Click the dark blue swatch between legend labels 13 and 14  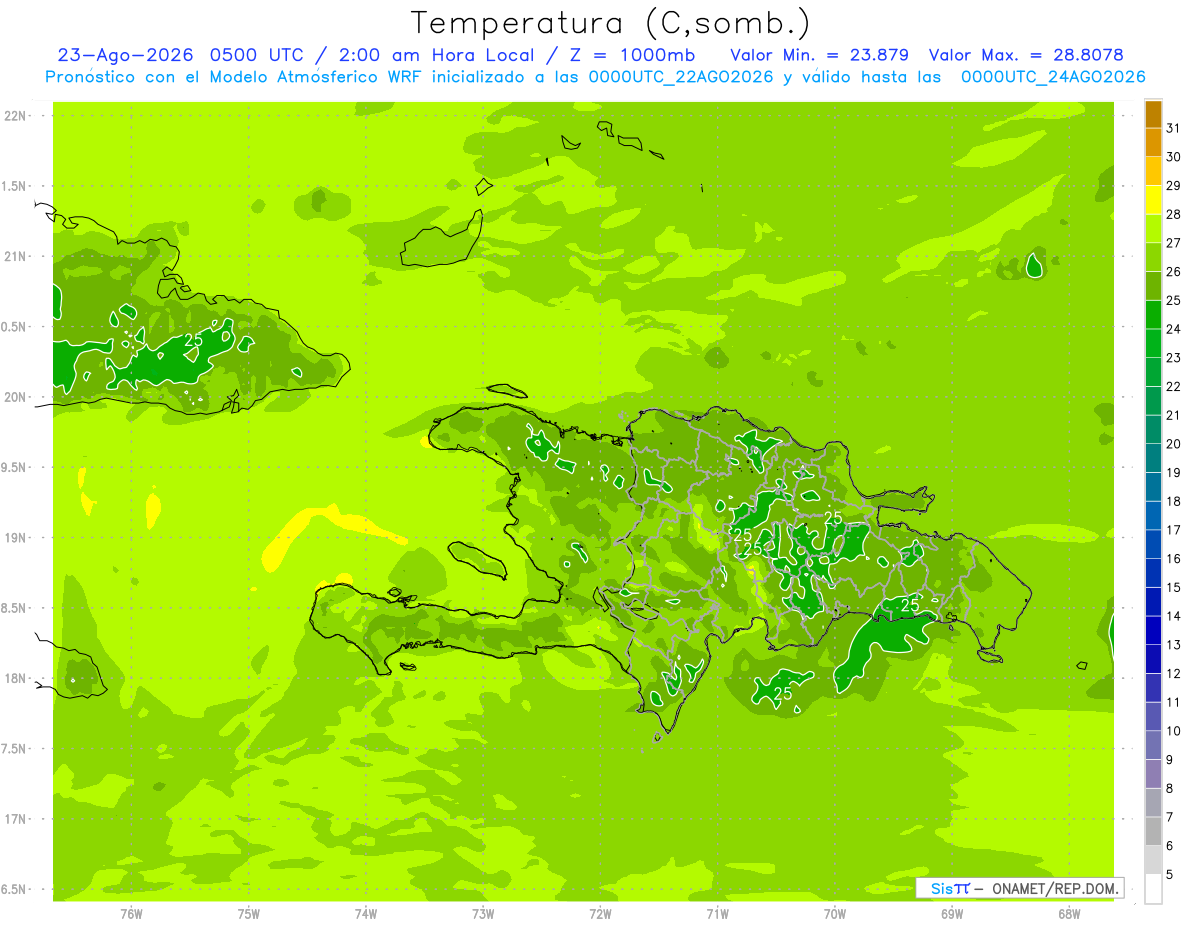pos(1153,631)
